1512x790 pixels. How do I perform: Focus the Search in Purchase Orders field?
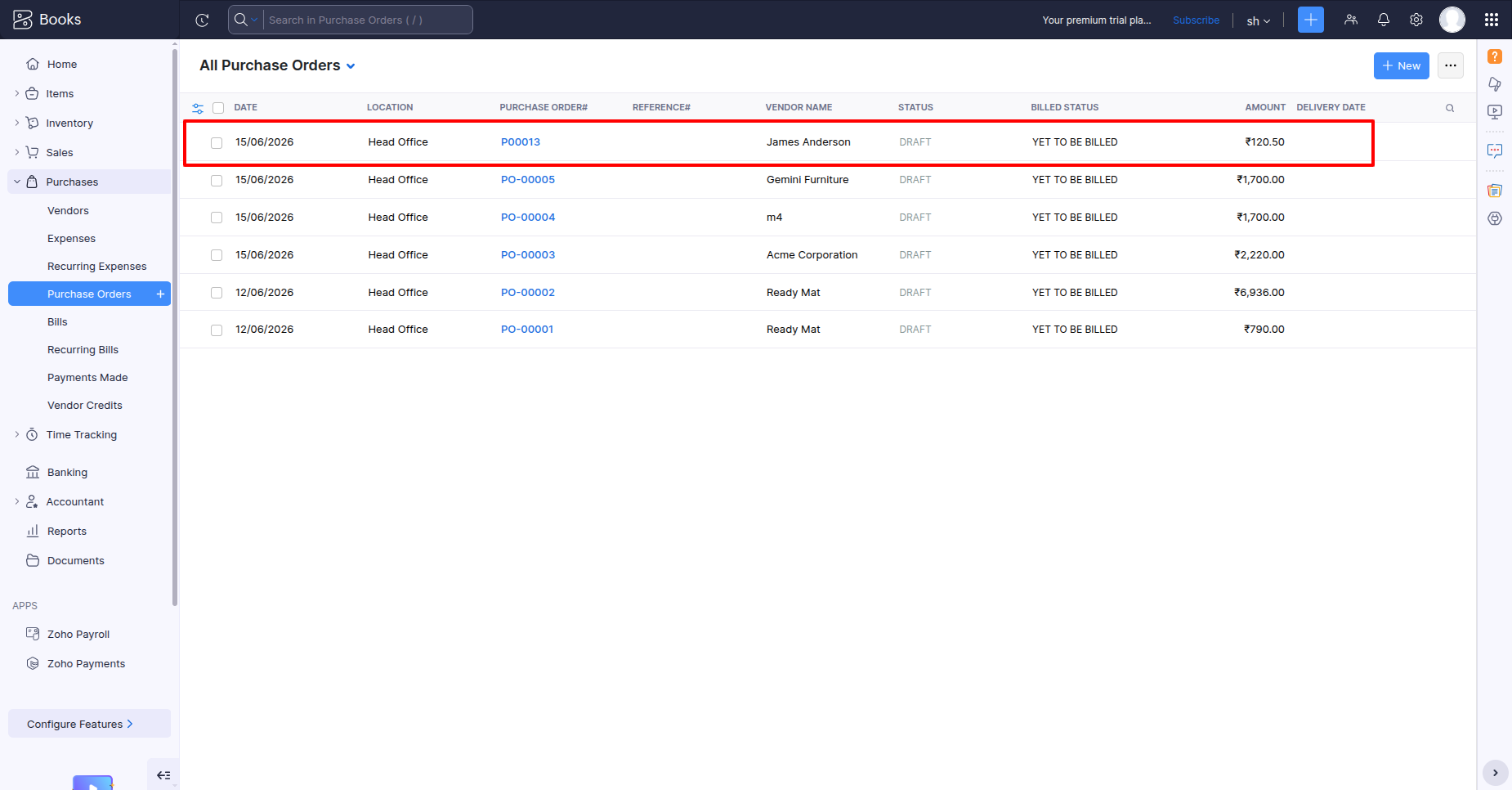click(367, 20)
